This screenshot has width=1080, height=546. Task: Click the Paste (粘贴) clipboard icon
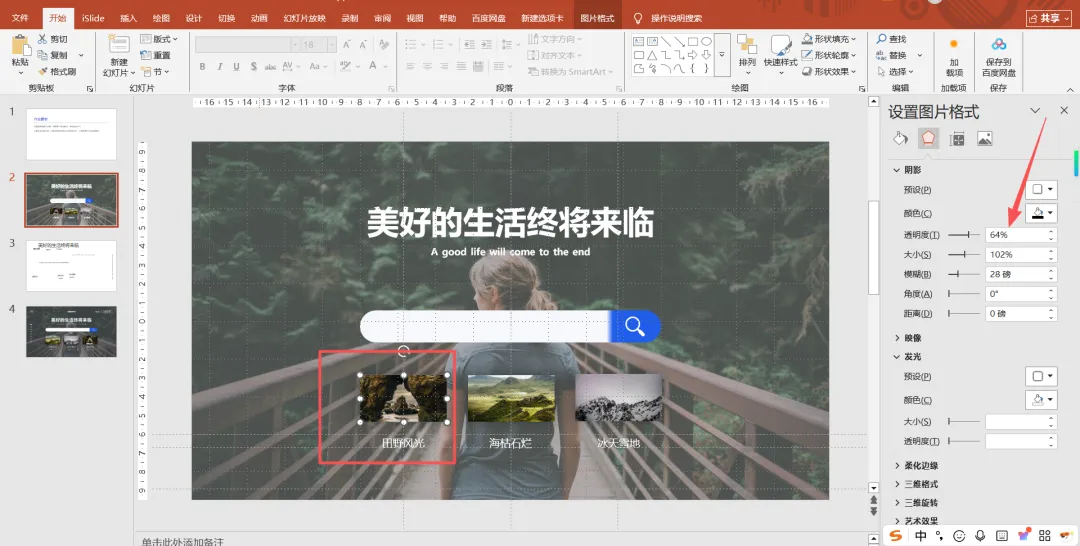[21, 45]
